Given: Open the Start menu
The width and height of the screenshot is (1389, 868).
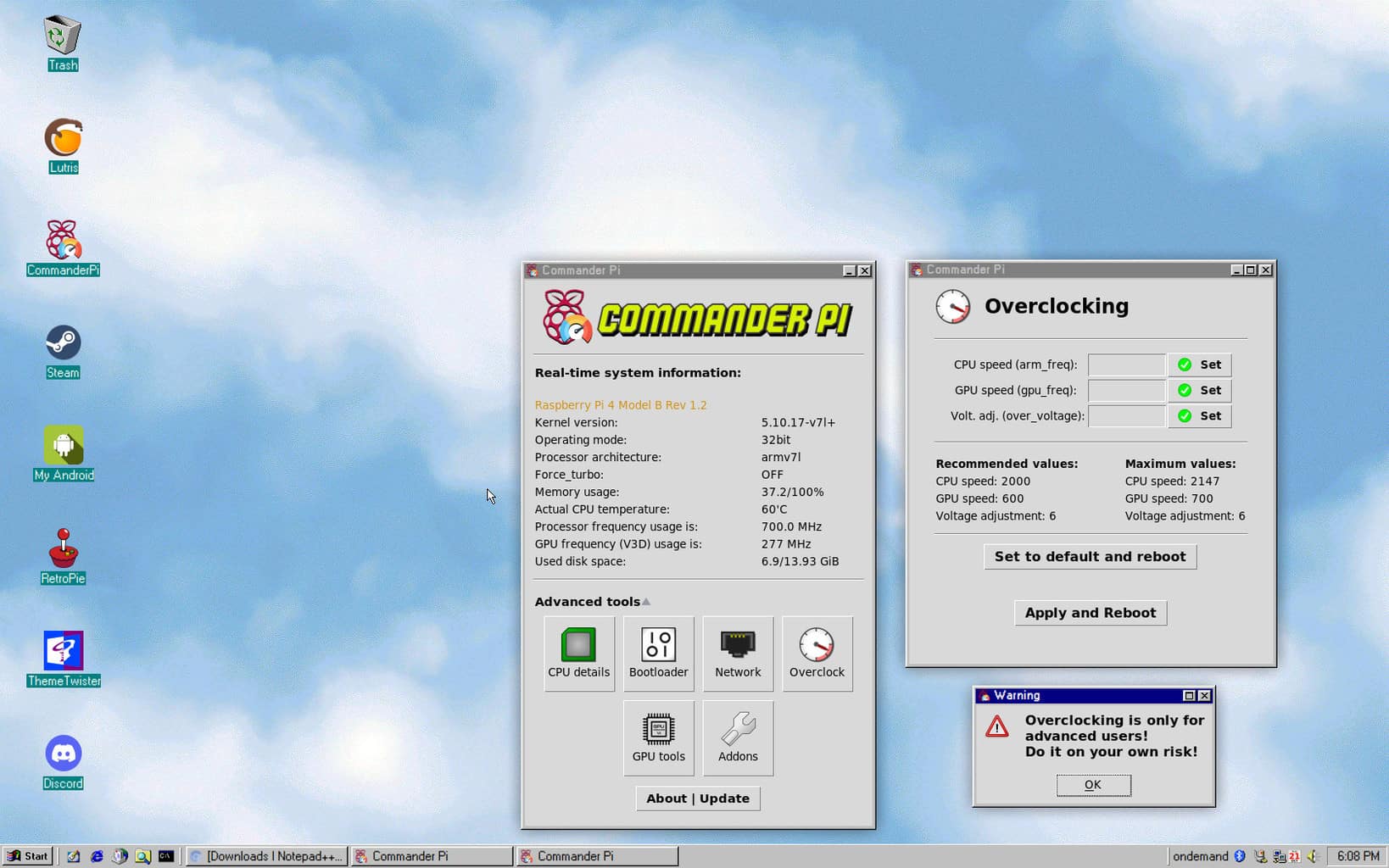Looking at the screenshot, I should click(x=28, y=856).
